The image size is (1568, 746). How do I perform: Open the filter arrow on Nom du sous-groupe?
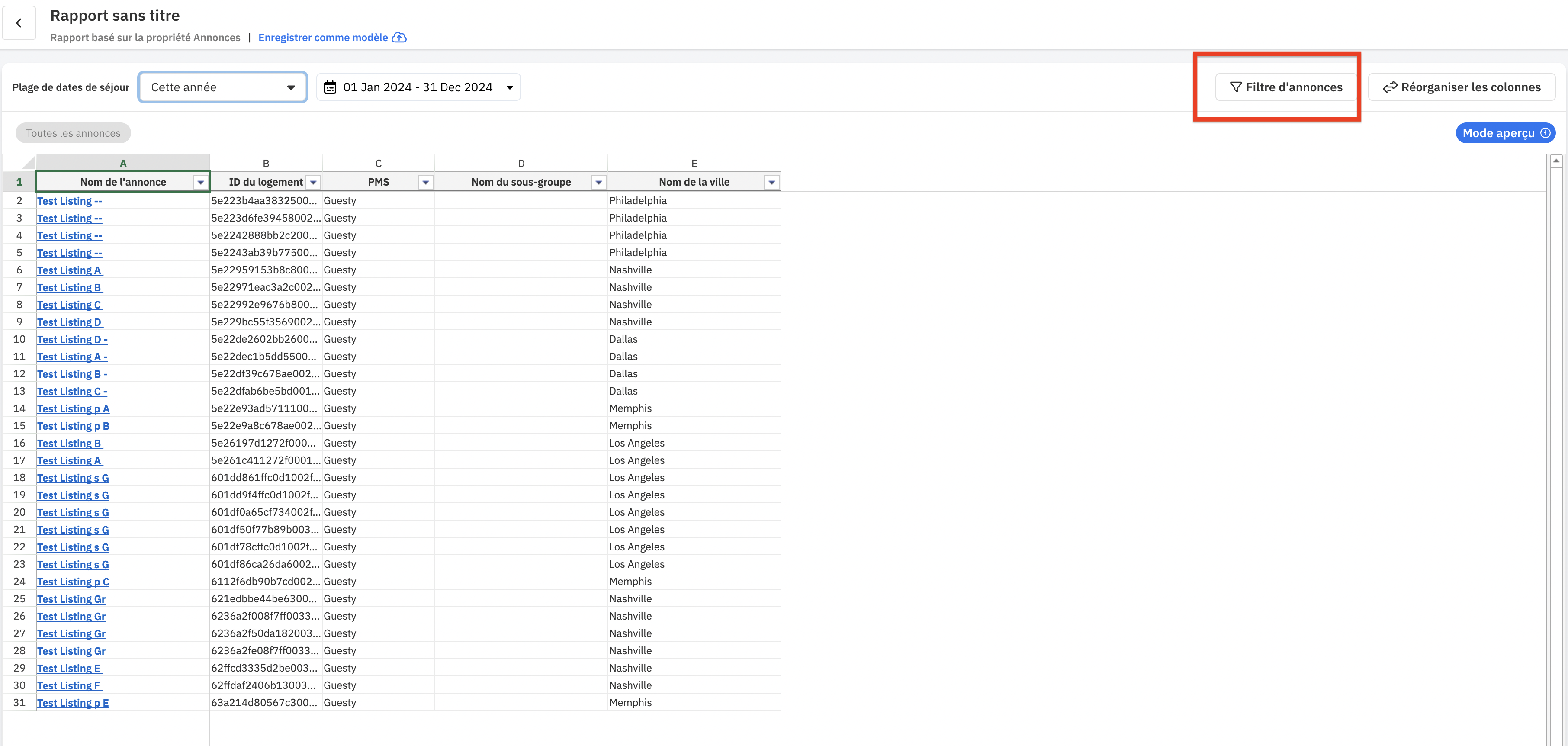(x=599, y=182)
